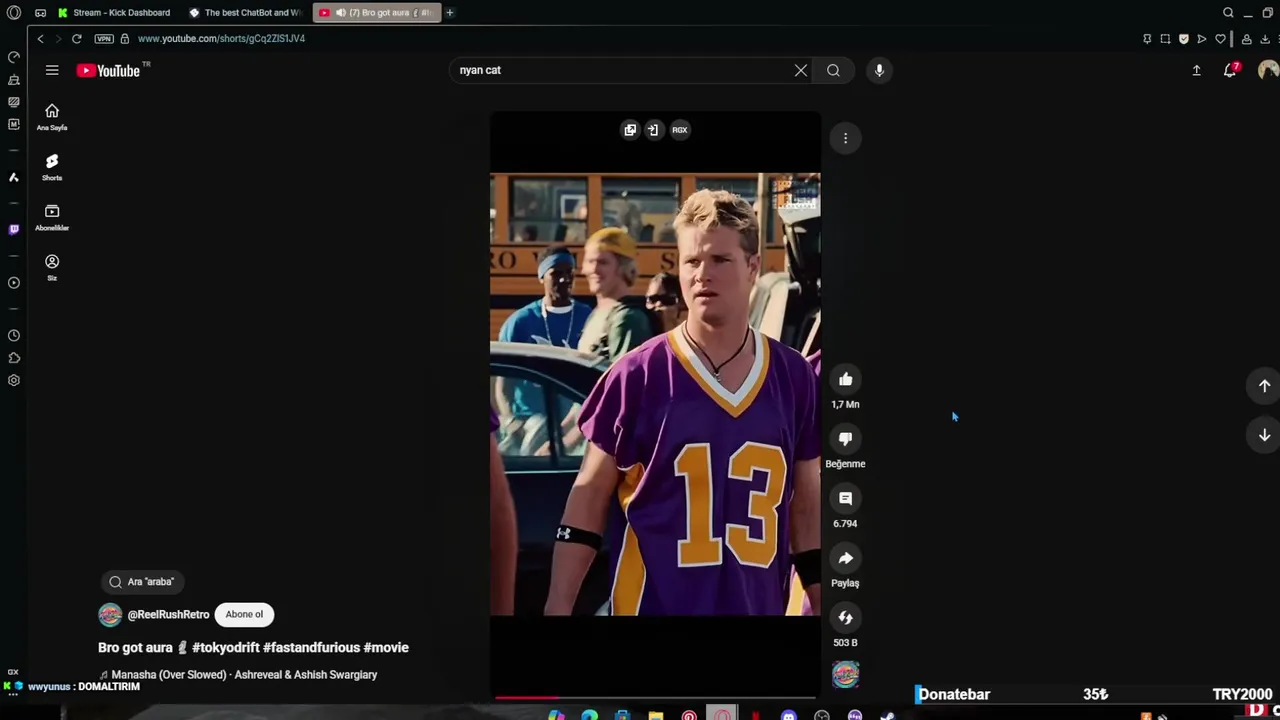Open Opera sidebar history clock icon
The height and width of the screenshot is (720, 1280).
14,336
